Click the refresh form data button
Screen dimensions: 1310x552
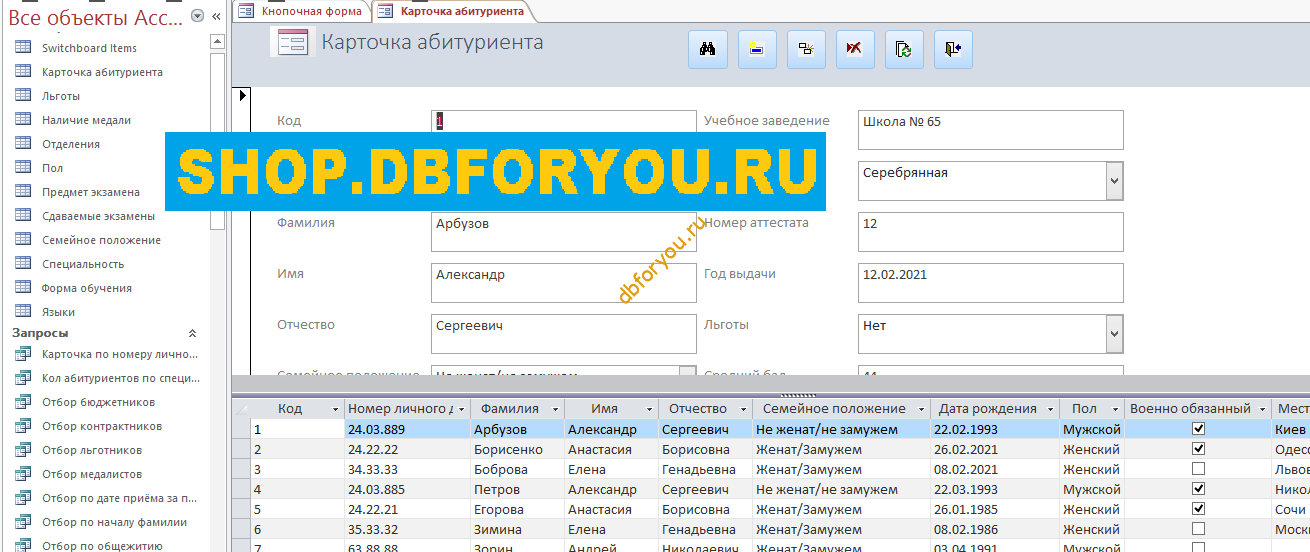point(904,49)
